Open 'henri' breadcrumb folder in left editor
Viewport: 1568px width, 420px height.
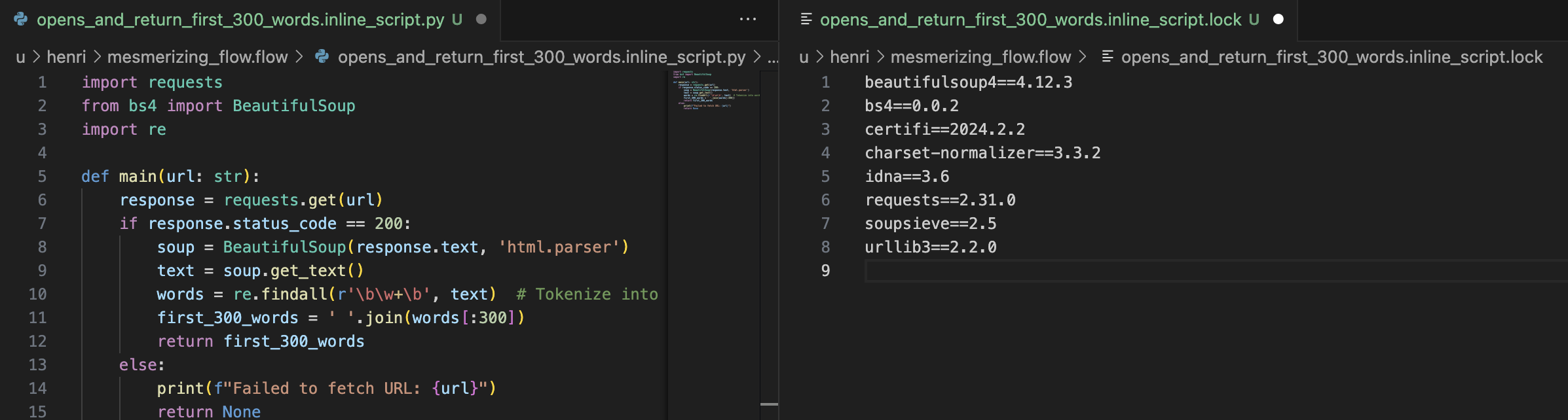[66, 57]
